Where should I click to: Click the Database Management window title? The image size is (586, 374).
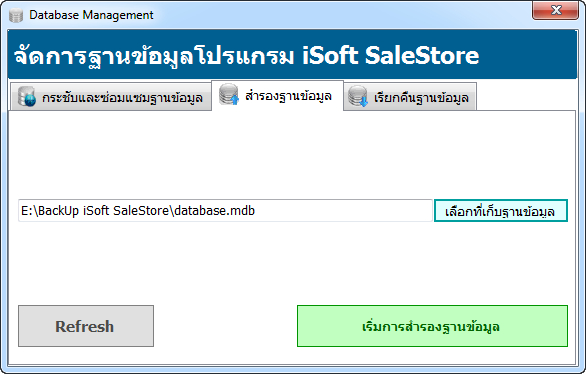(91, 15)
